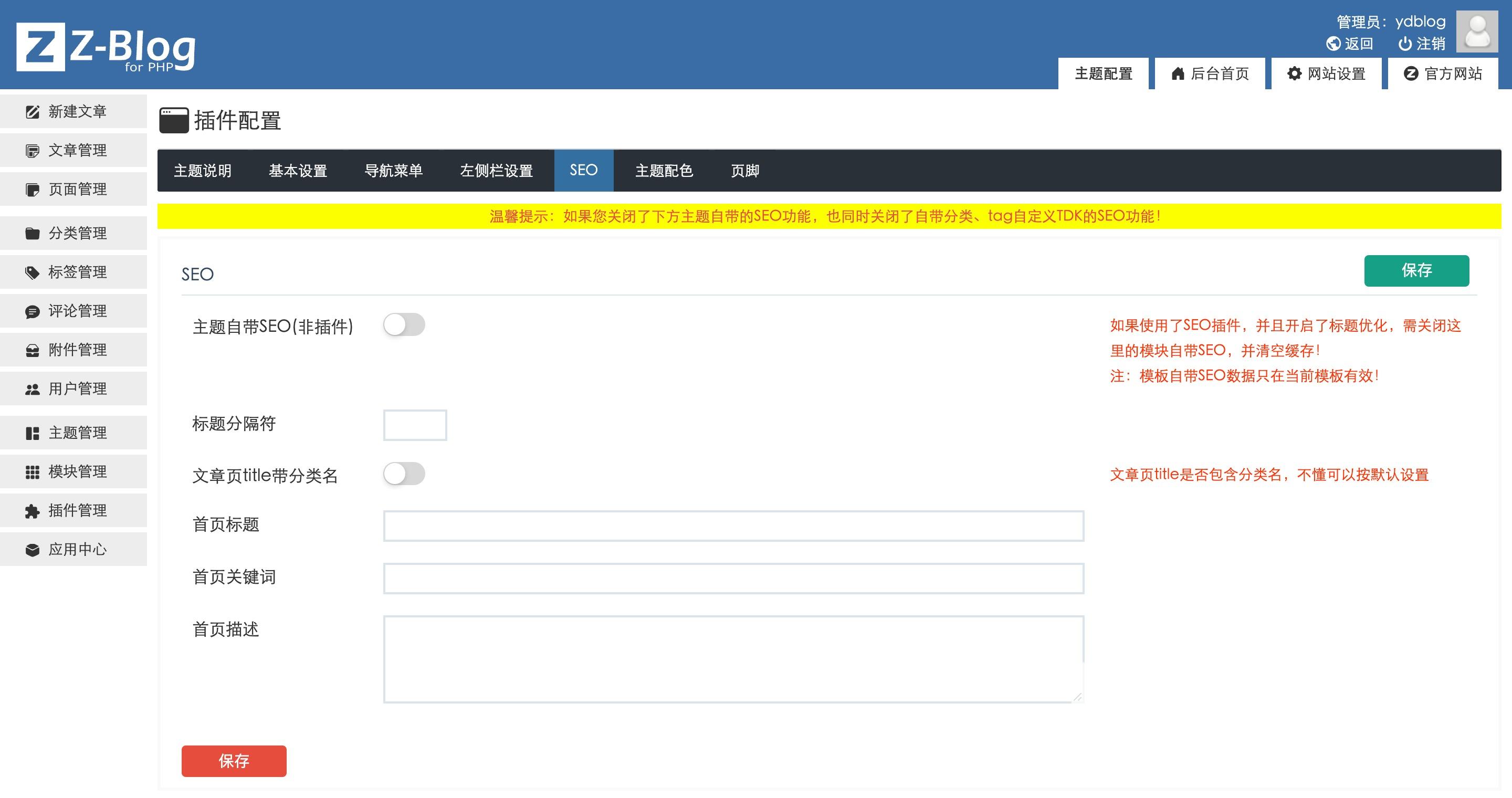Switch to the 基本设置 tab

tap(298, 171)
